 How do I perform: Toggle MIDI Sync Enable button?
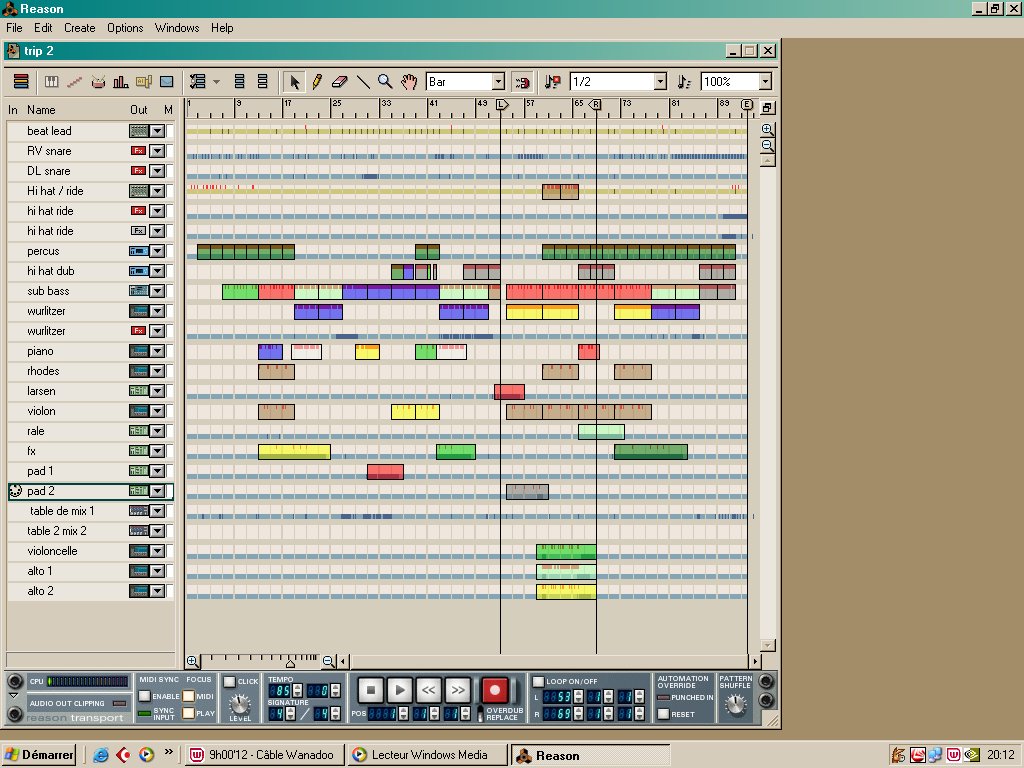click(x=145, y=696)
